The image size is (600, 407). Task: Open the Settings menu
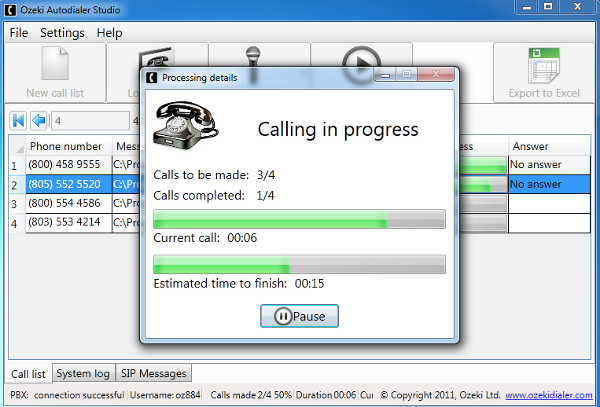click(x=62, y=33)
